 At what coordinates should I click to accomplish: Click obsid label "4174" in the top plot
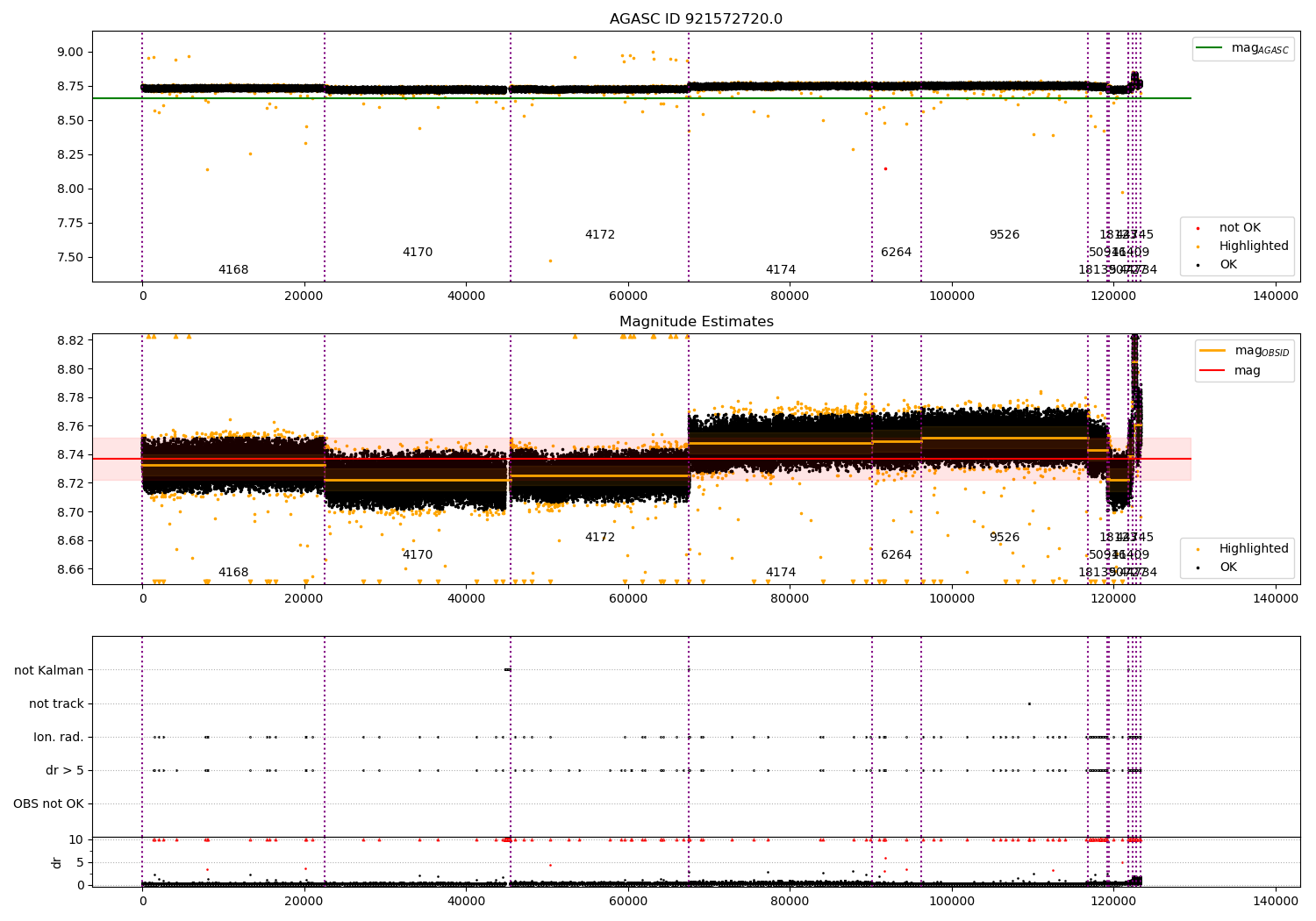click(x=781, y=270)
